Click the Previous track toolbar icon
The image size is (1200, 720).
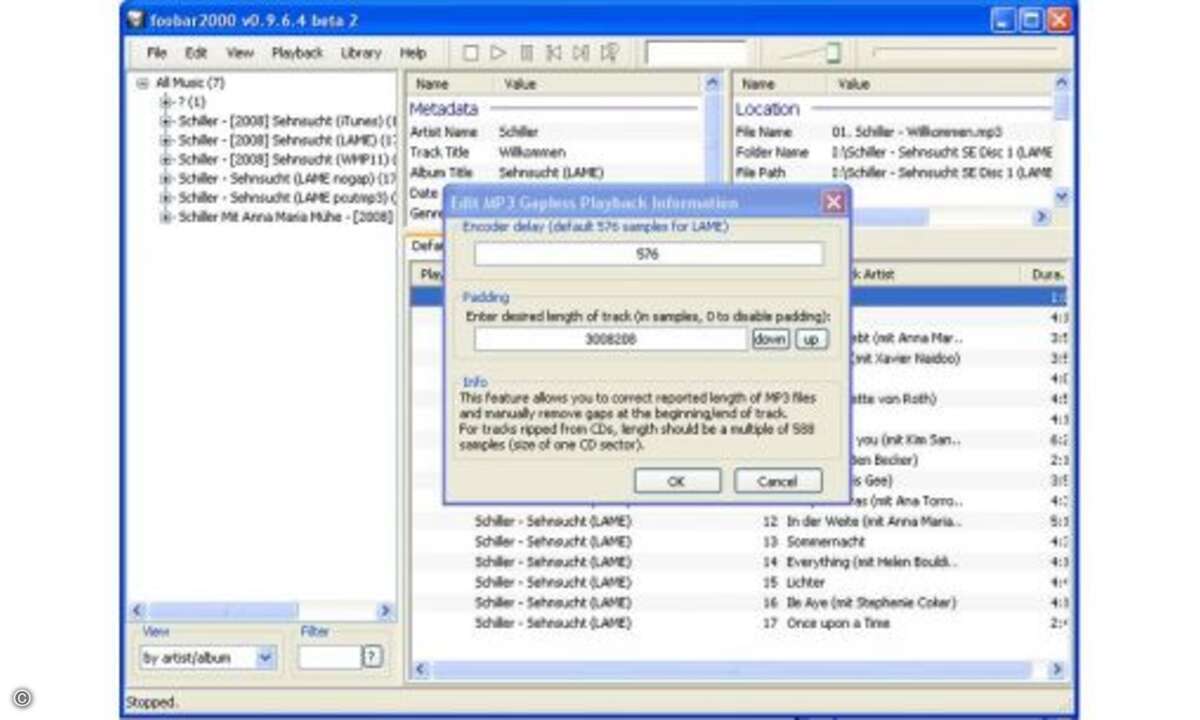553,53
